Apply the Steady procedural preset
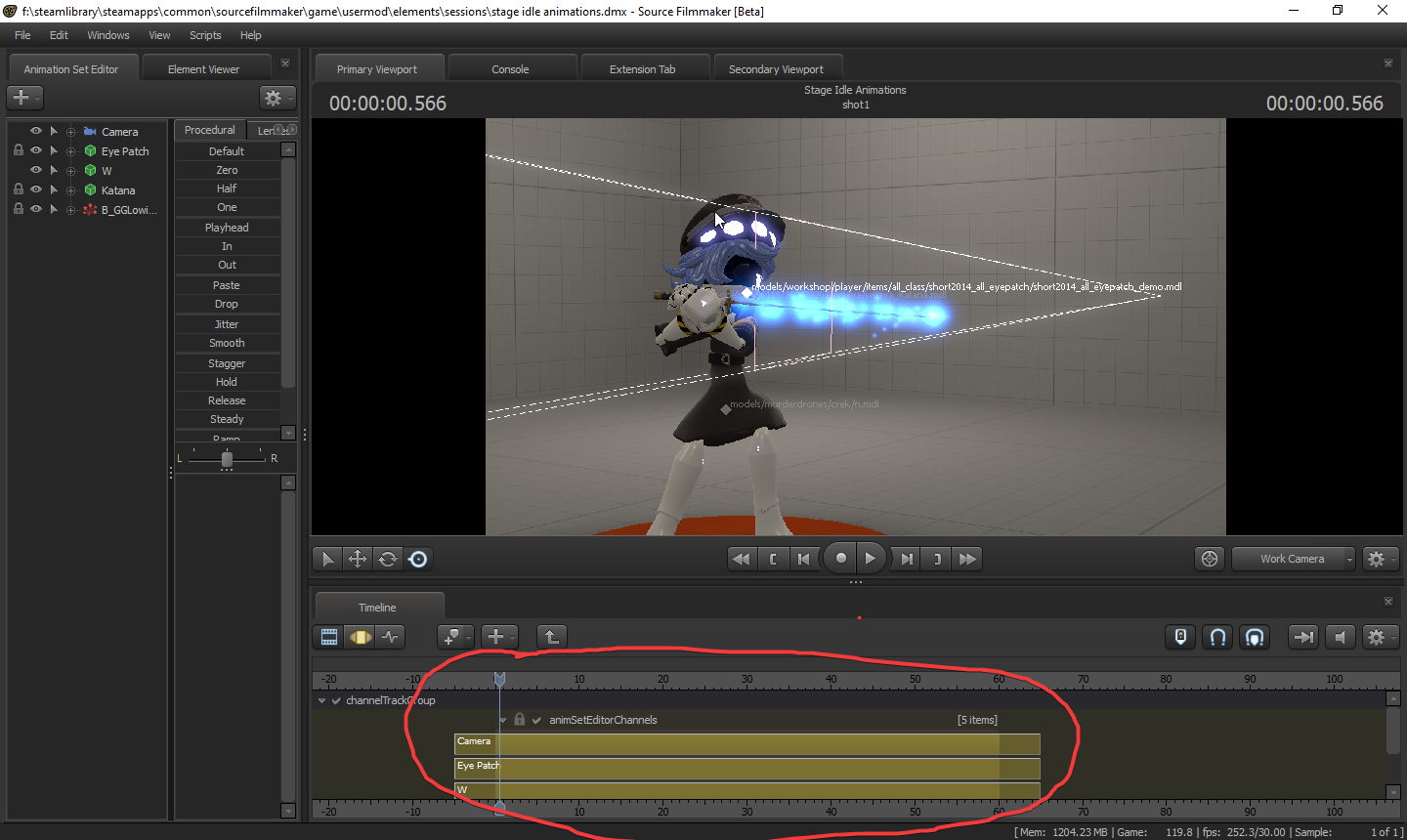 click(x=227, y=419)
